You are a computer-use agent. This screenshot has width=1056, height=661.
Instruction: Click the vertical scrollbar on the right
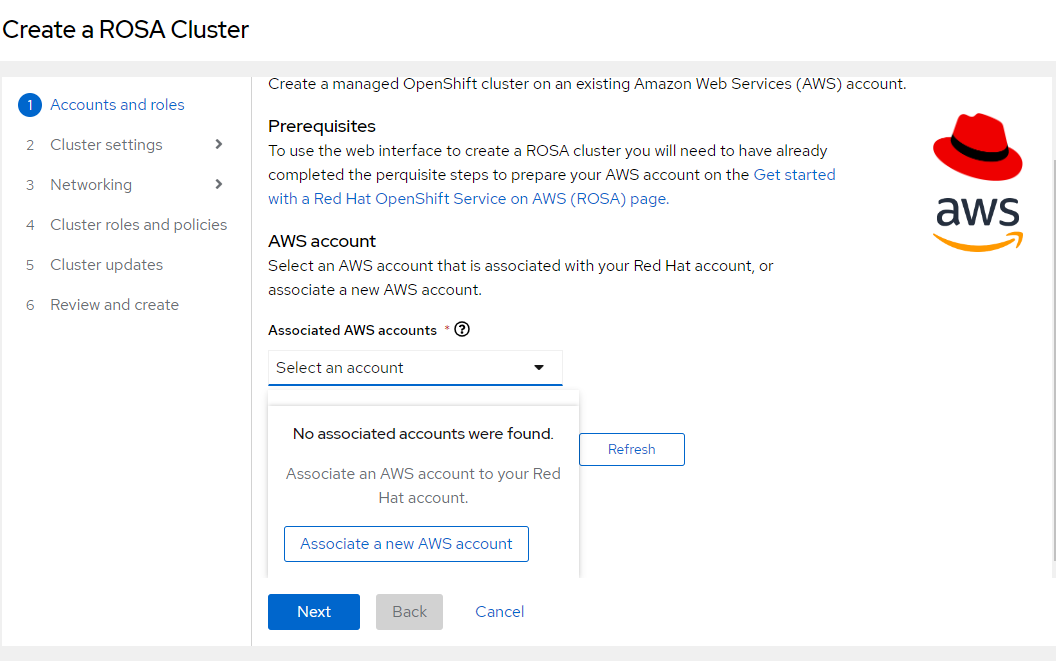(x=1052, y=360)
